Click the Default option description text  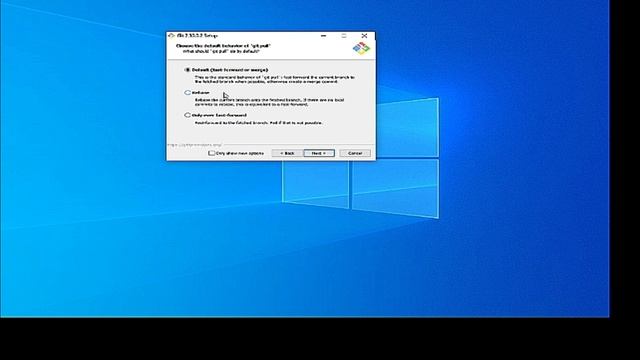275,79
